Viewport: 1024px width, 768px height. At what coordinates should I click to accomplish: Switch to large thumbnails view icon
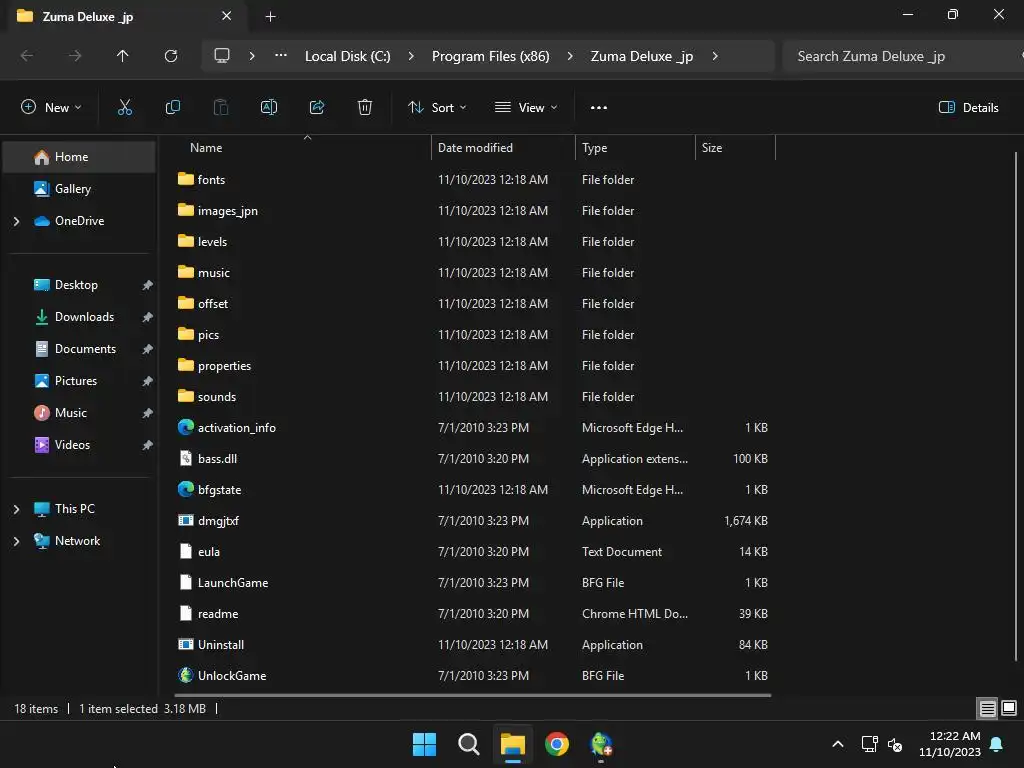tap(1008, 708)
